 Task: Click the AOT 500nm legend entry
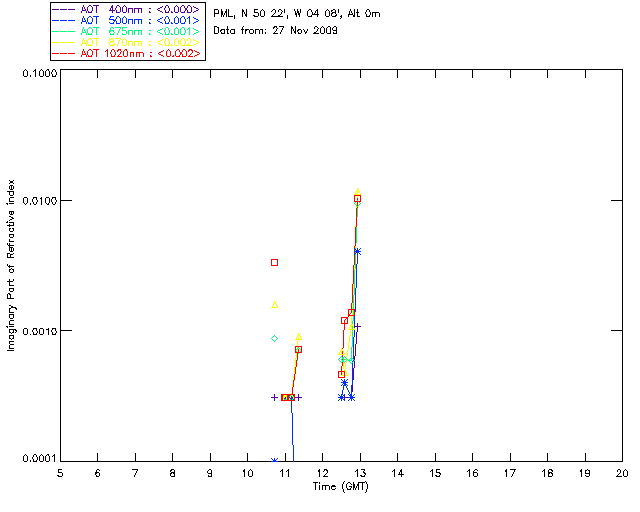point(127,20)
